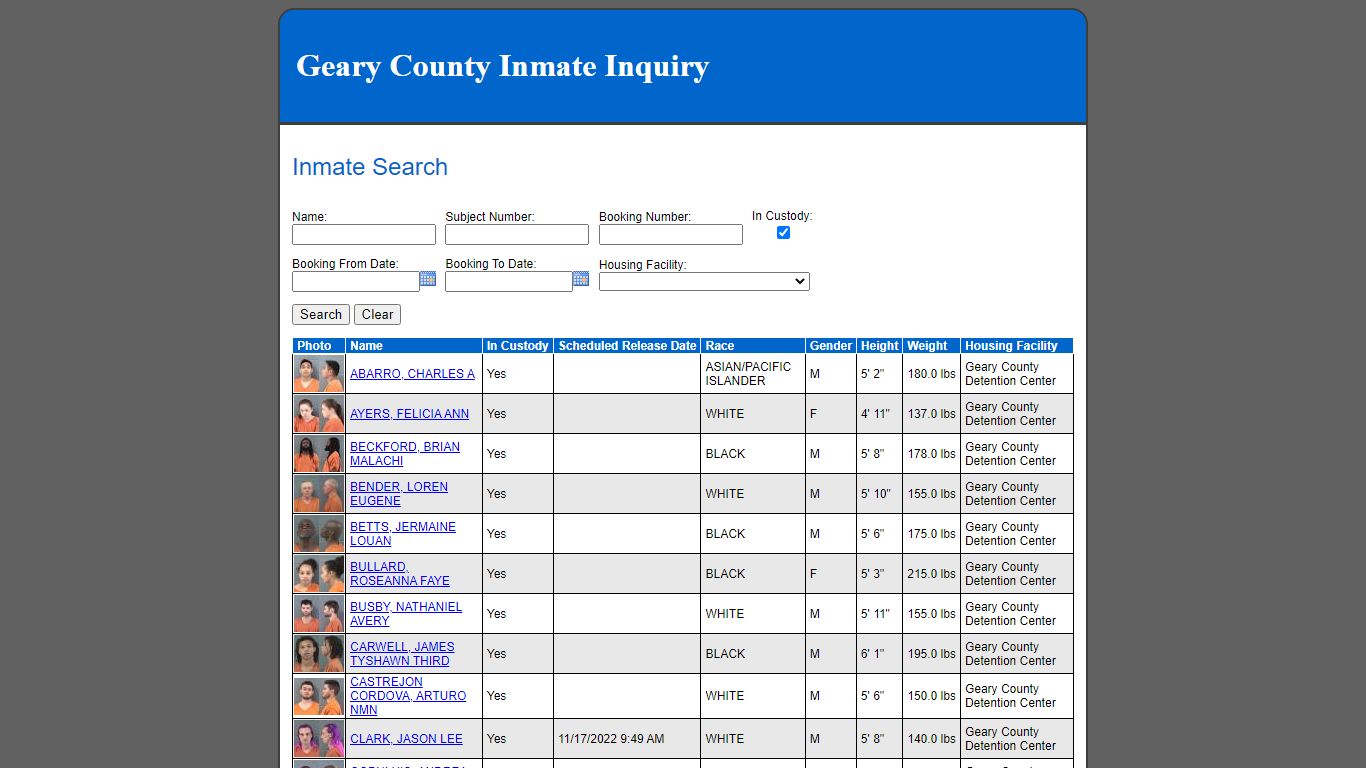This screenshot has height=768, width=1366.
Task: Click the Photo column header
Action: [319, 346]
